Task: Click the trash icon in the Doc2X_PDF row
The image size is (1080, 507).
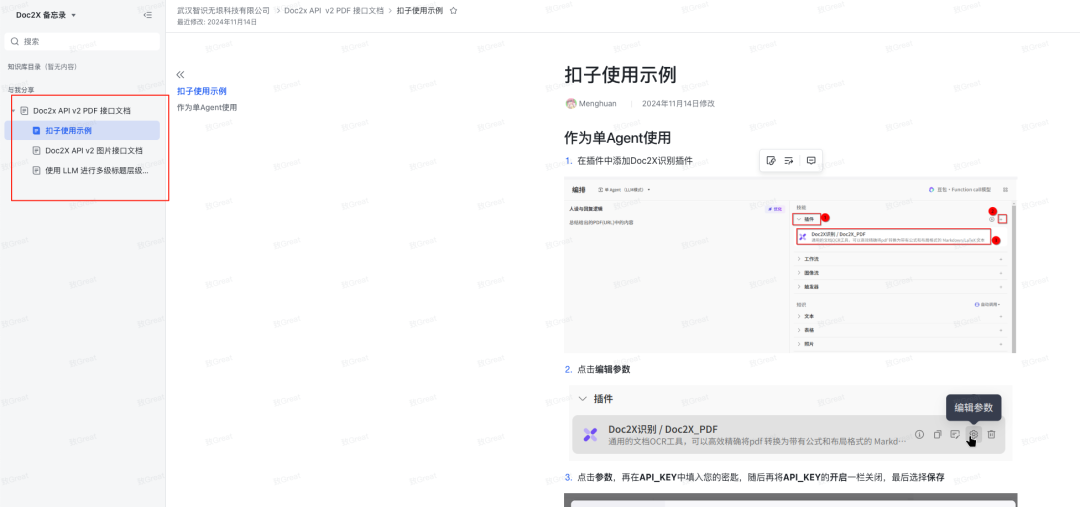Action: tap(991, 434)
